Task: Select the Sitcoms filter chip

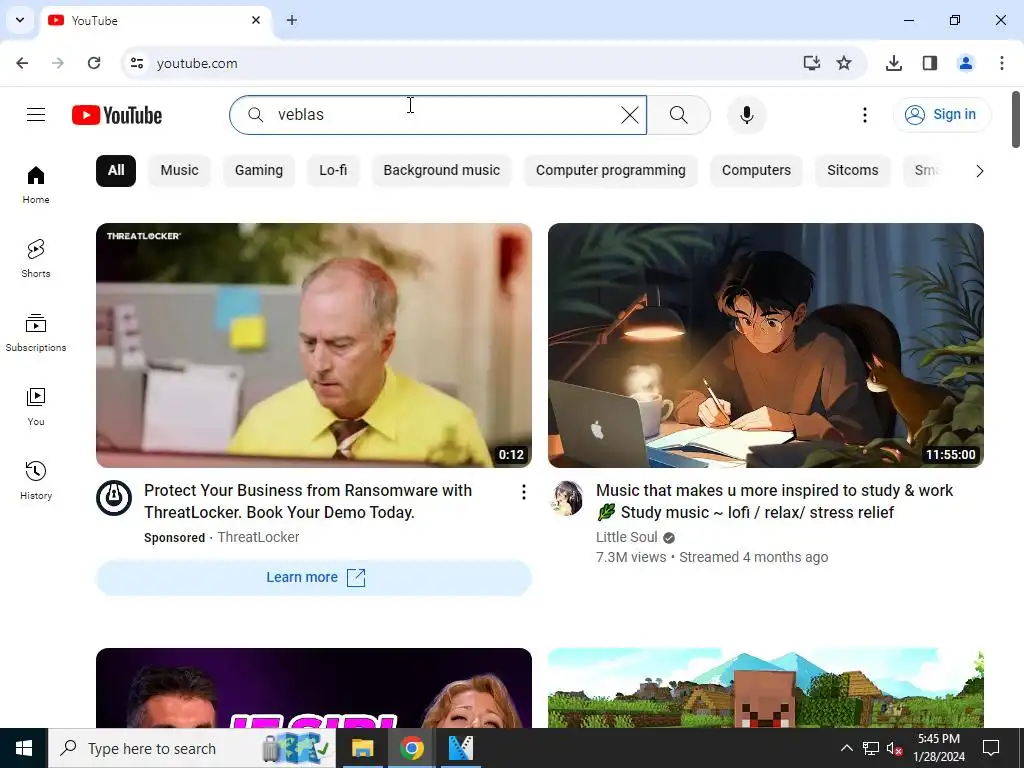Action: pyautogui.click(x=853, y=170)
